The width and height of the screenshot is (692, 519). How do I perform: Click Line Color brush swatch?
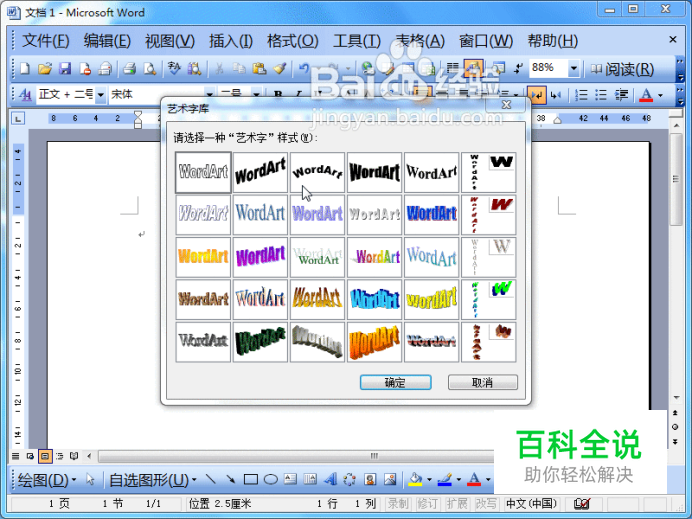[x=445, y=479]
